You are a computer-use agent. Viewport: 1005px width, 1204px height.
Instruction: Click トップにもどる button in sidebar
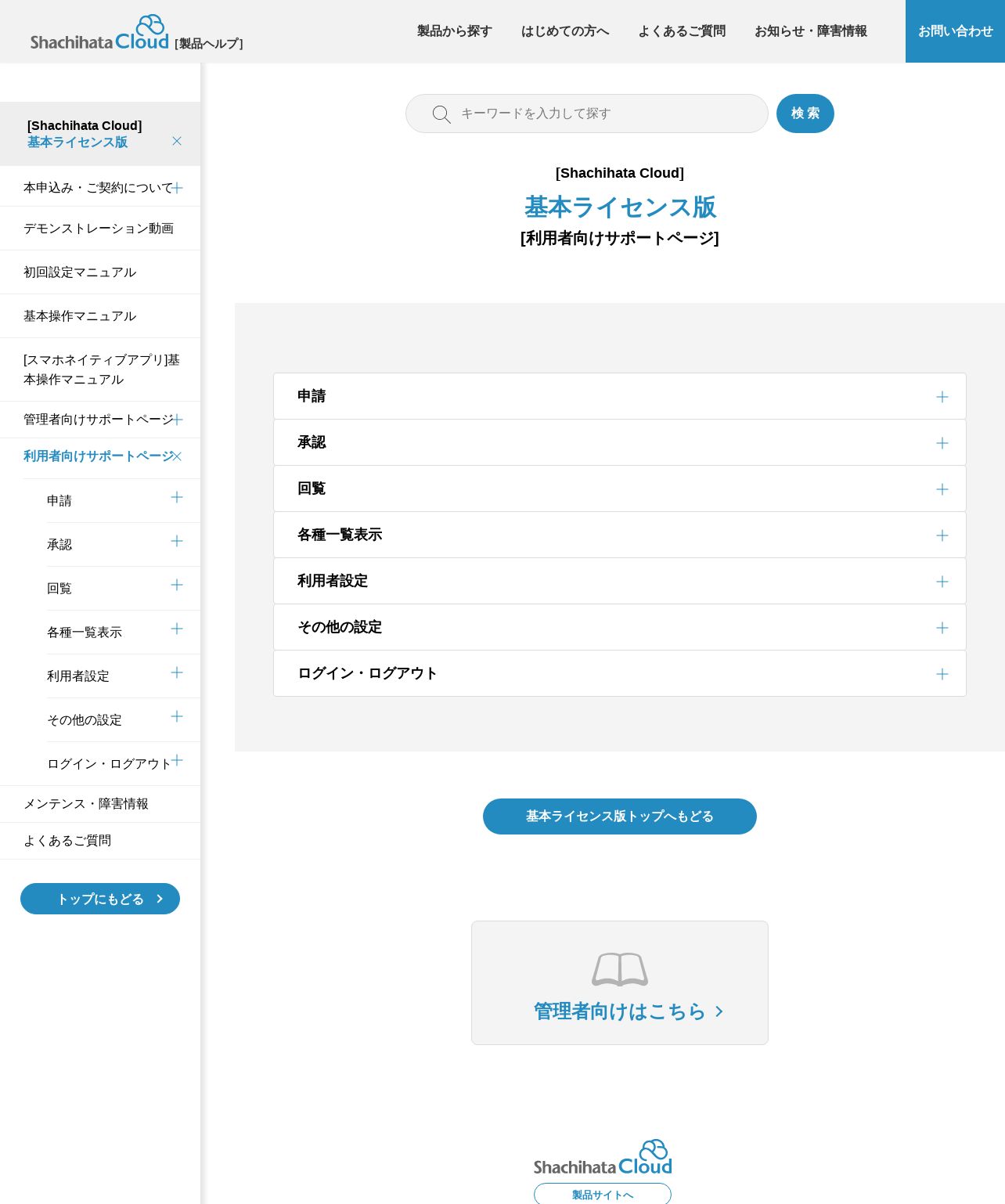pos(100,899)
